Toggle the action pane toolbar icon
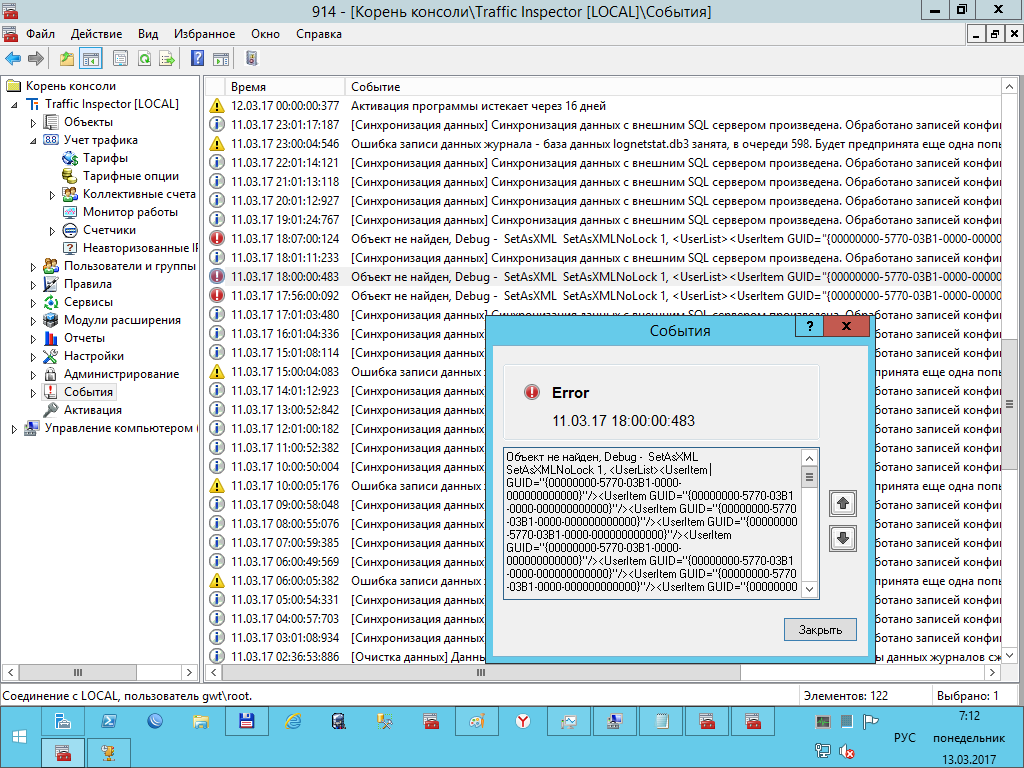The height and width of the screenshot is (768, 1024). click(x=221, y=59)
